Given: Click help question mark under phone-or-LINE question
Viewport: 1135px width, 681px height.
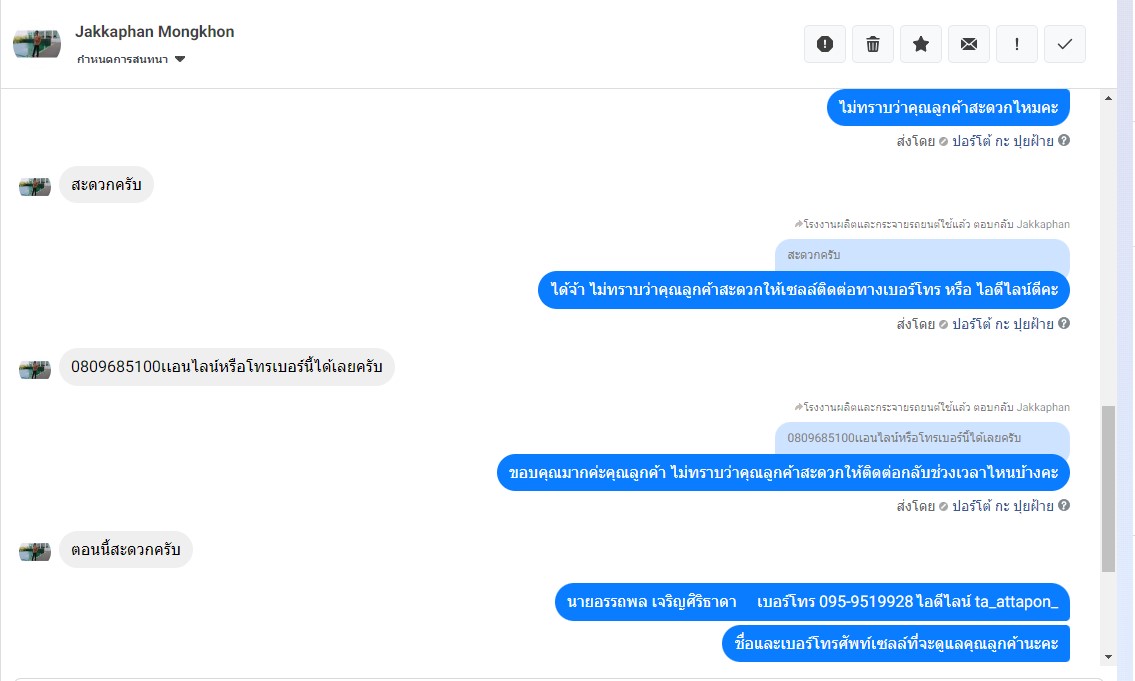Looking at the screenshot, I should pos(1064,323).
